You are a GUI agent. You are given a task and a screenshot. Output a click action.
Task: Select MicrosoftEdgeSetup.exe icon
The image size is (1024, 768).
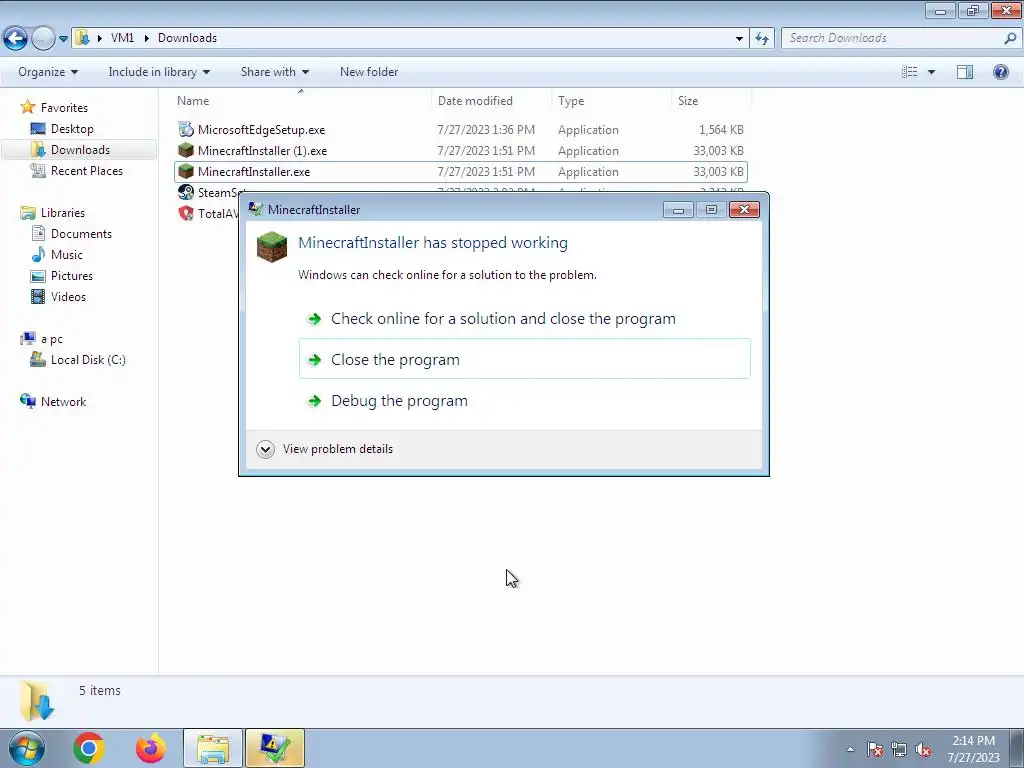tap(186, 129)
